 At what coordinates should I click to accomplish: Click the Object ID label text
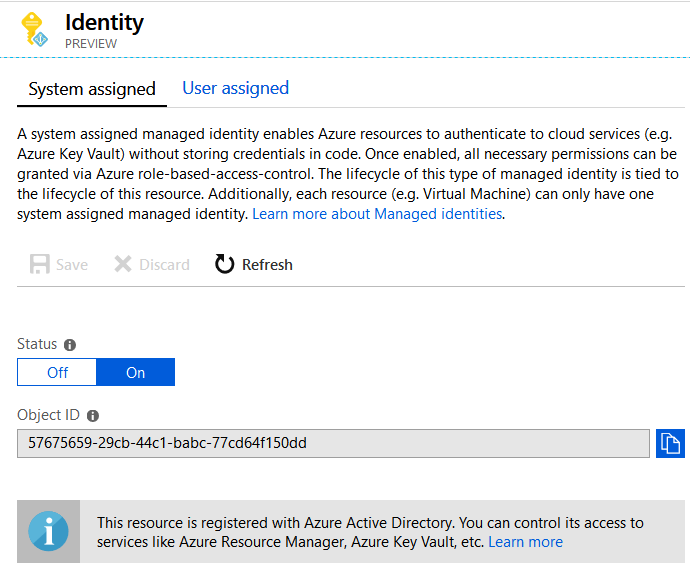tap(48, 415)
